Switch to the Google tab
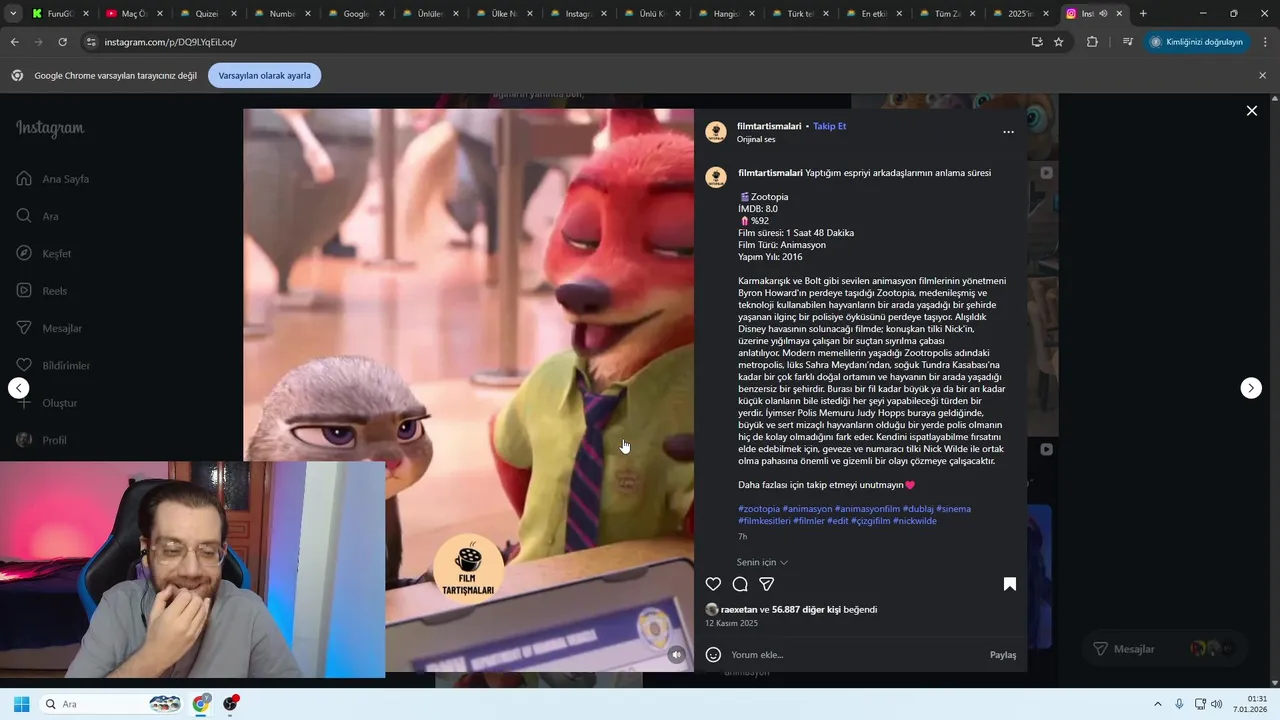This screenshot has width=1280, height=720. click(356, 14)
